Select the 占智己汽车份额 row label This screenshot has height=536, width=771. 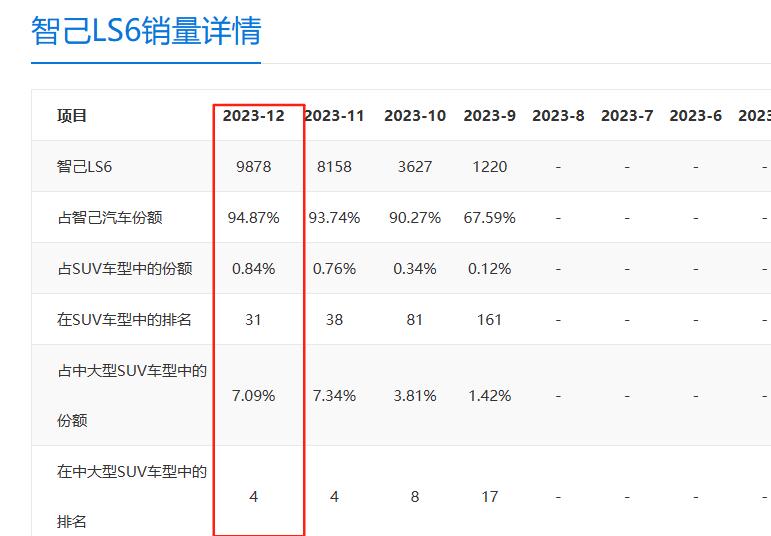(x=110, y=217)
